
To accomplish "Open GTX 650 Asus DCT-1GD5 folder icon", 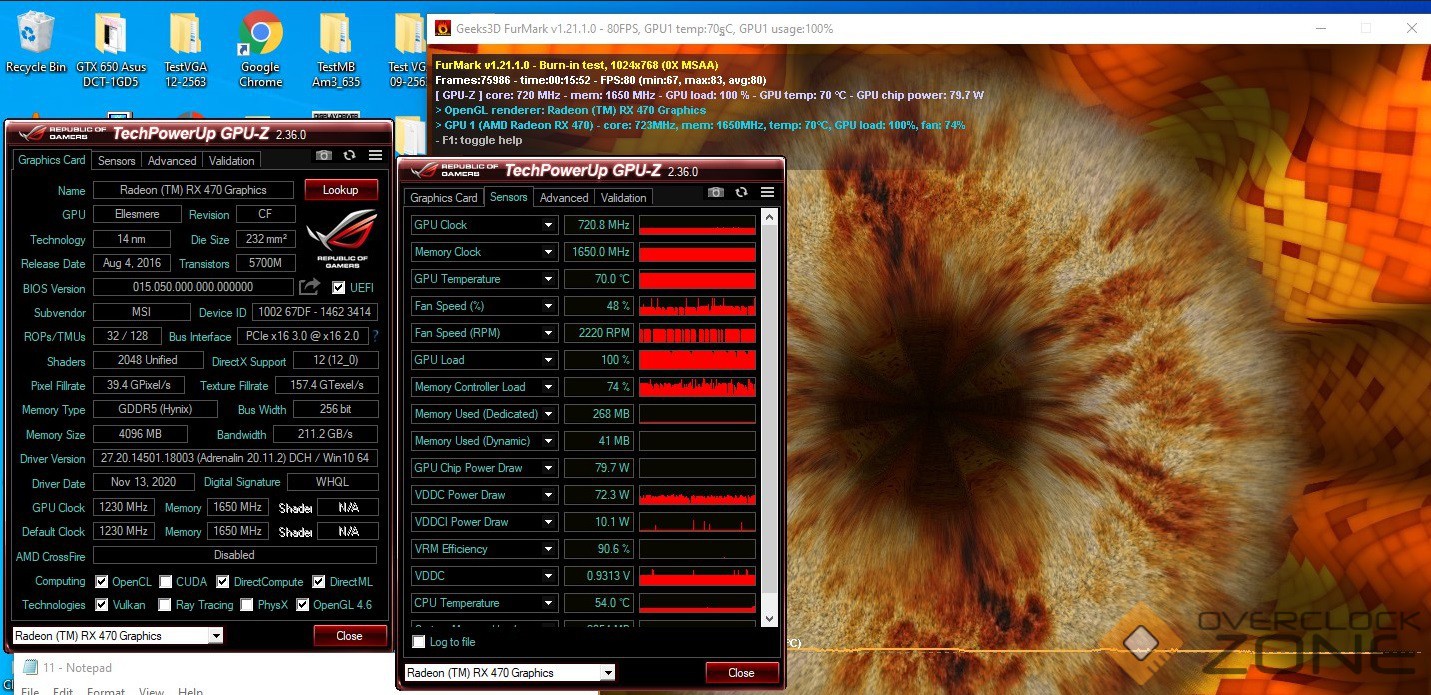I will click(x=111, y=50).
